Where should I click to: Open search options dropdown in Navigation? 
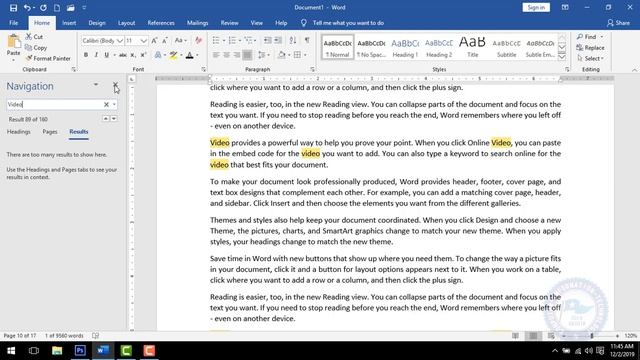pos(114,104)
